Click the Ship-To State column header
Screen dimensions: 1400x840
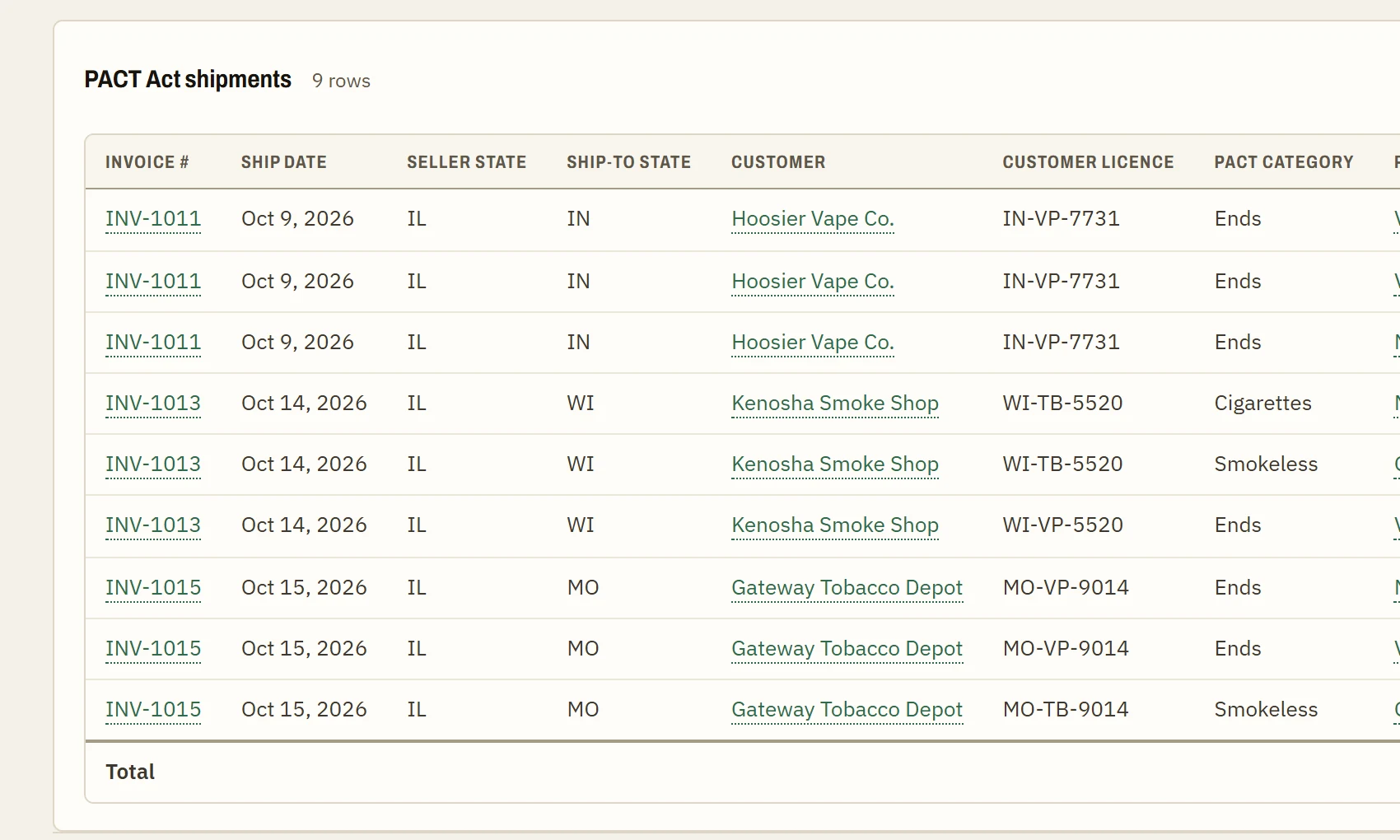628,162
